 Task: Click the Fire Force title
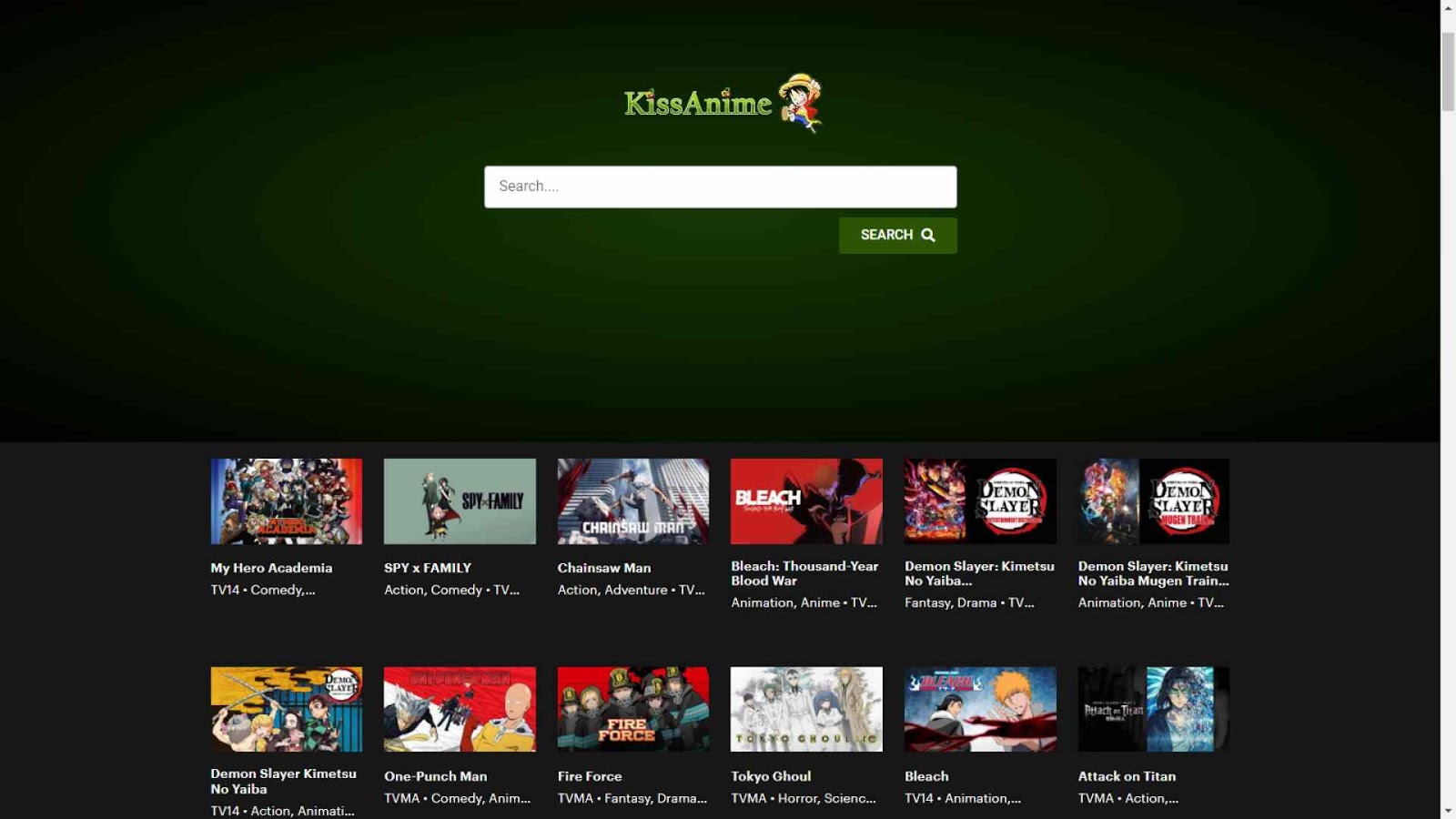tap(590, 776)
